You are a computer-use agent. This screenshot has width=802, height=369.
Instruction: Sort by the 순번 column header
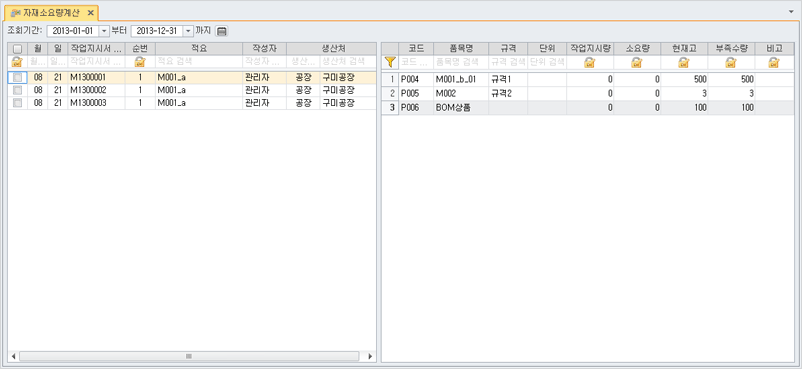point(140,49)
